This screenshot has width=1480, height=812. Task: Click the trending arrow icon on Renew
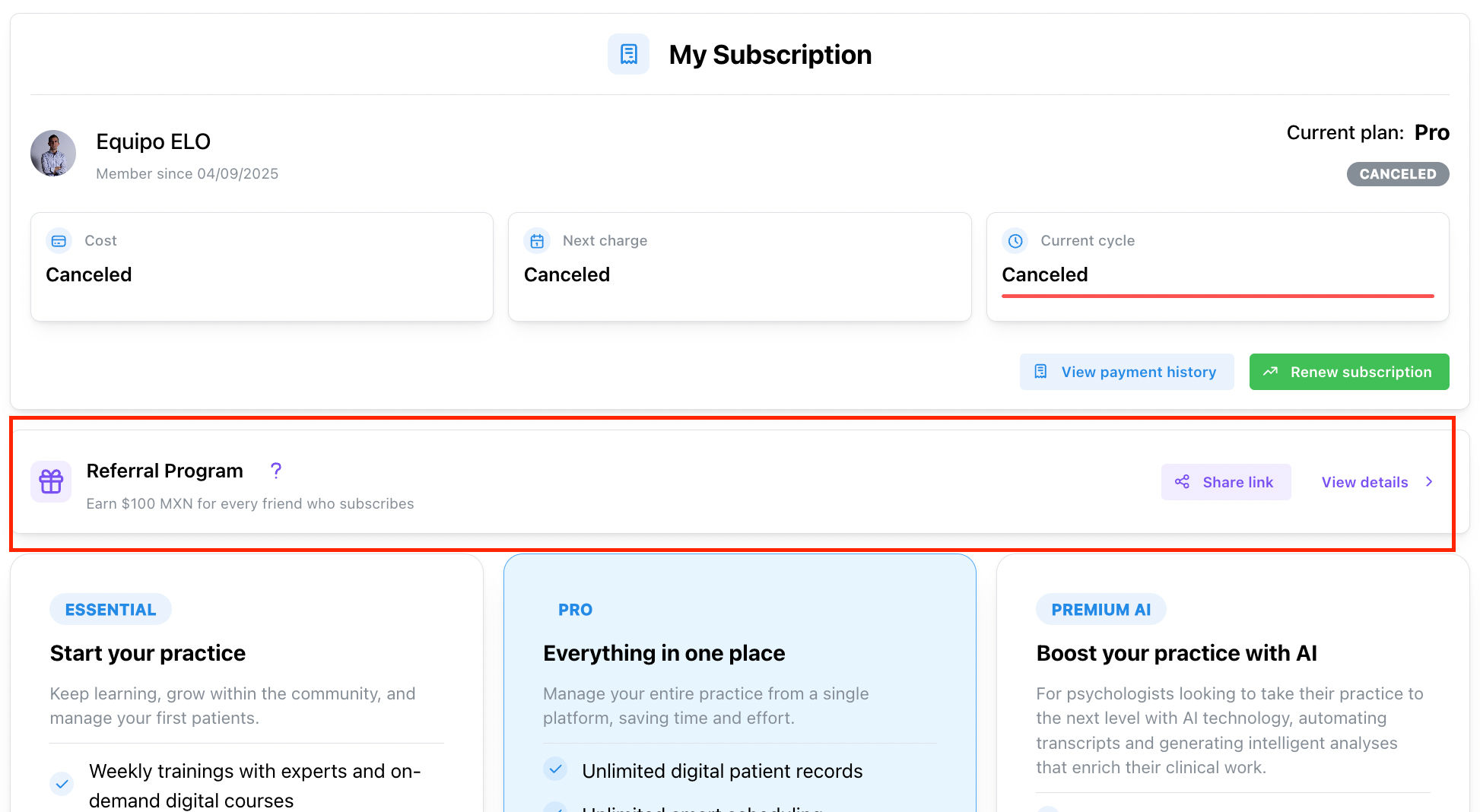(x=1270, y=372)
